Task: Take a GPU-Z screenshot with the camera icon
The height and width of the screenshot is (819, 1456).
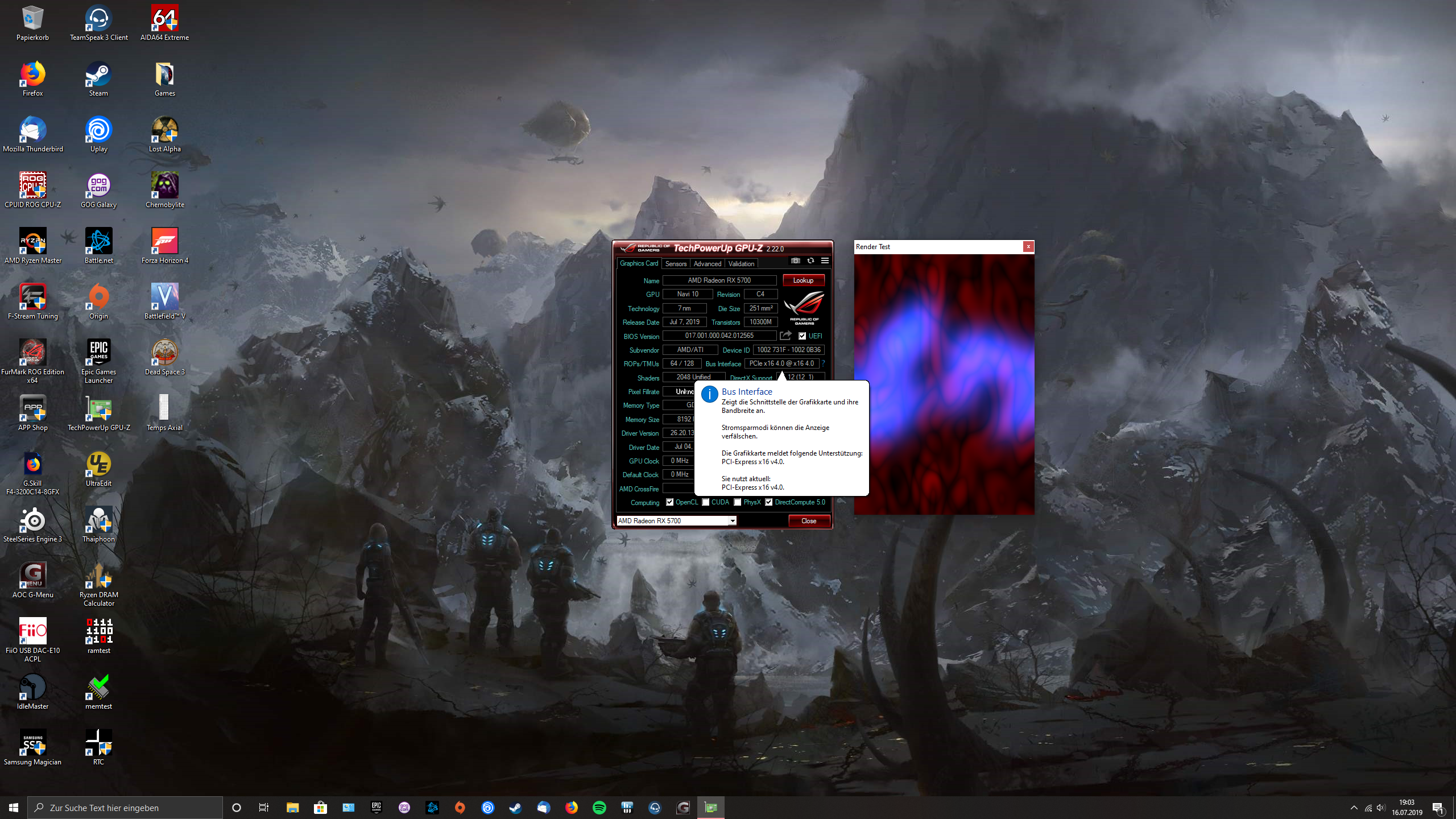Action: (796, 261)
